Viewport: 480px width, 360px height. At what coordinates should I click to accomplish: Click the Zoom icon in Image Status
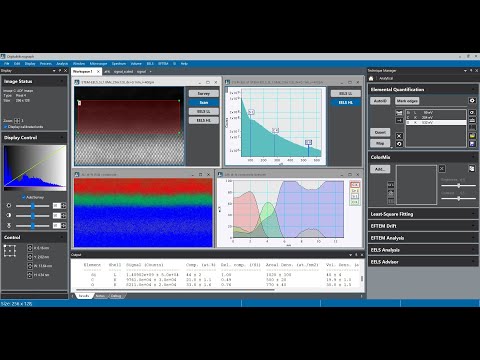pos(17,121)
